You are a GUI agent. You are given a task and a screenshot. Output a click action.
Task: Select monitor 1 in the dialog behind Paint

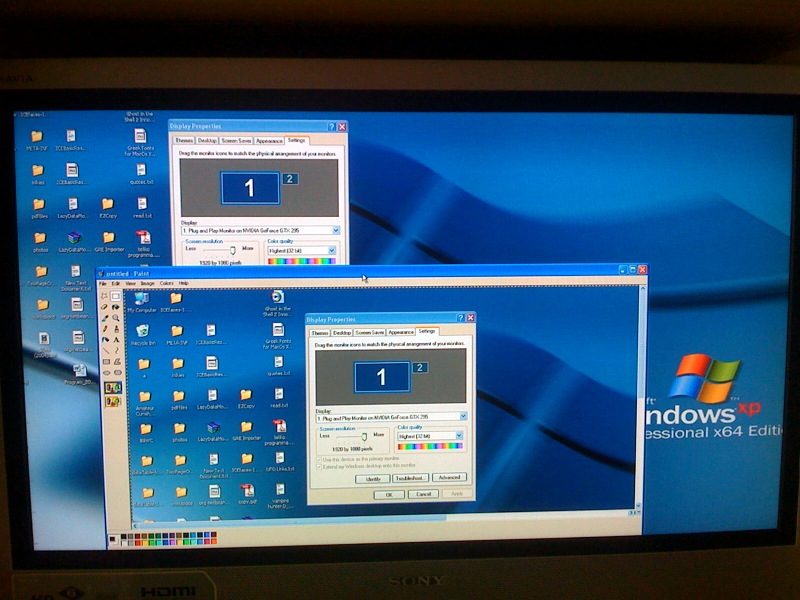tap(250, 188)
